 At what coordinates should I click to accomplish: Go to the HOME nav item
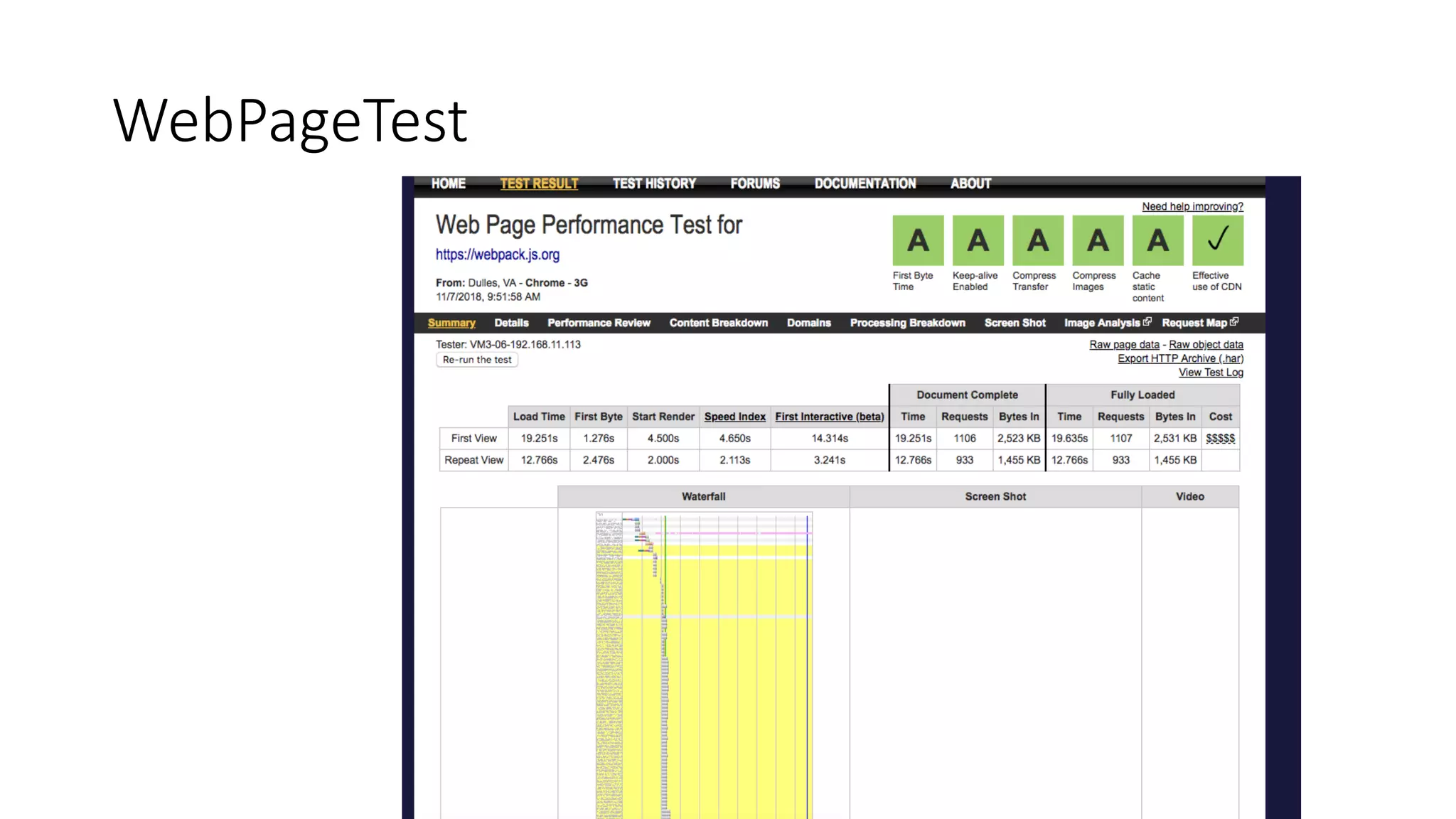tap(449, 184)
